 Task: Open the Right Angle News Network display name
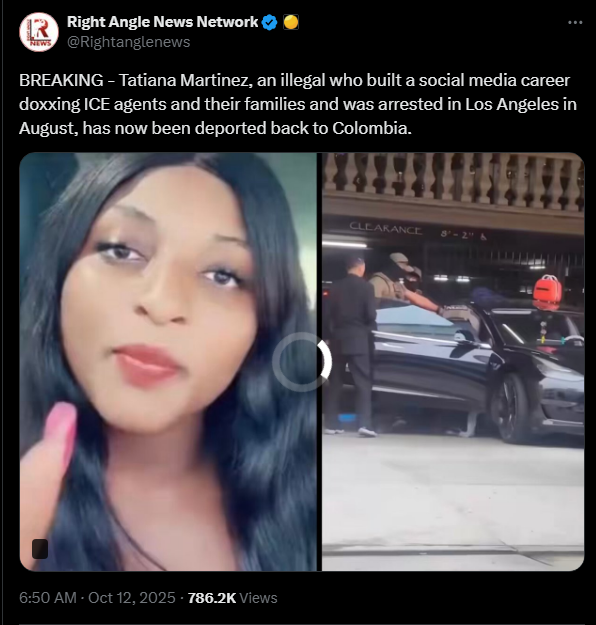pos(163,22)
